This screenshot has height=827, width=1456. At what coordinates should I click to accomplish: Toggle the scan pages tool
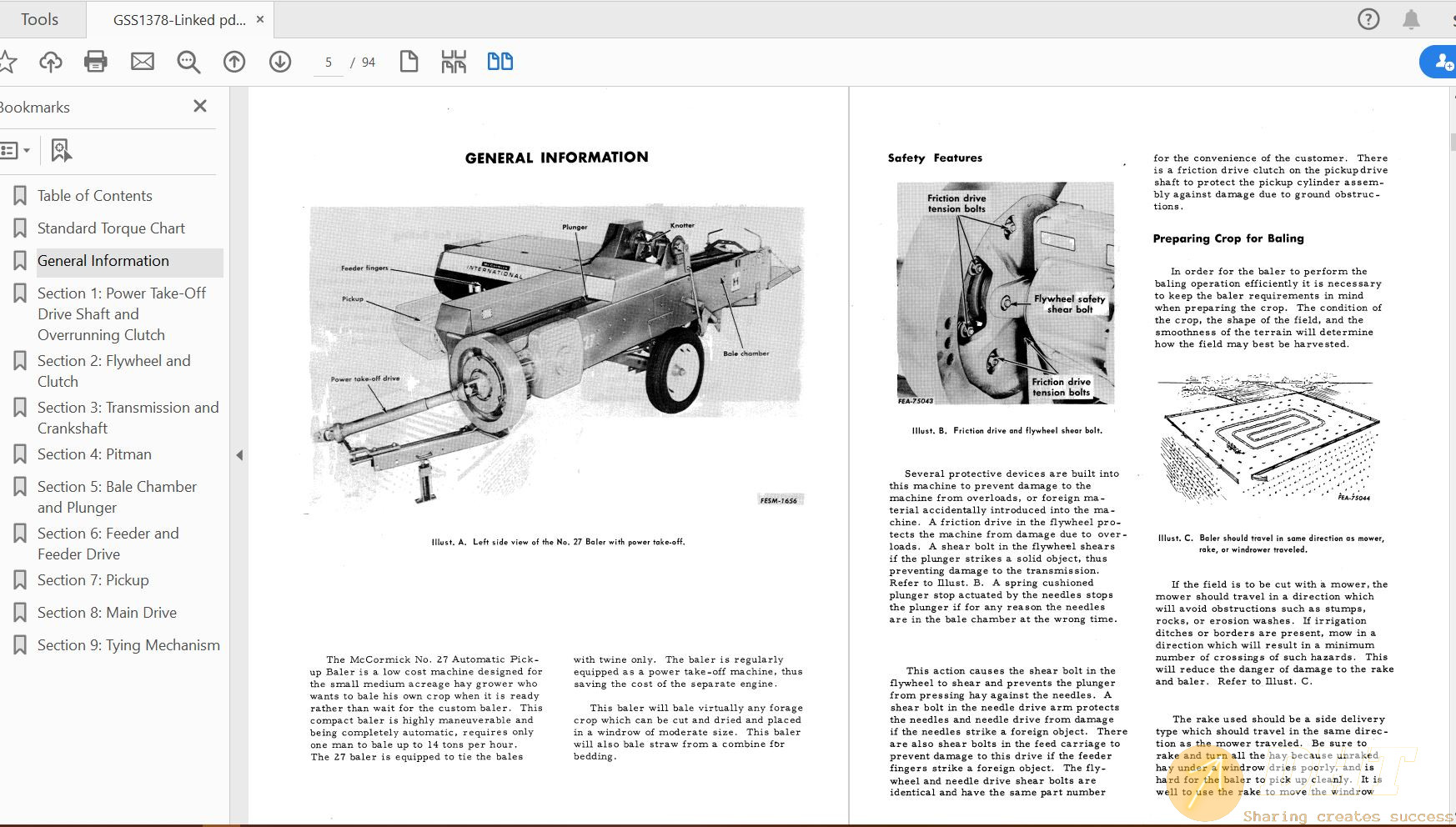coord(454,62)
